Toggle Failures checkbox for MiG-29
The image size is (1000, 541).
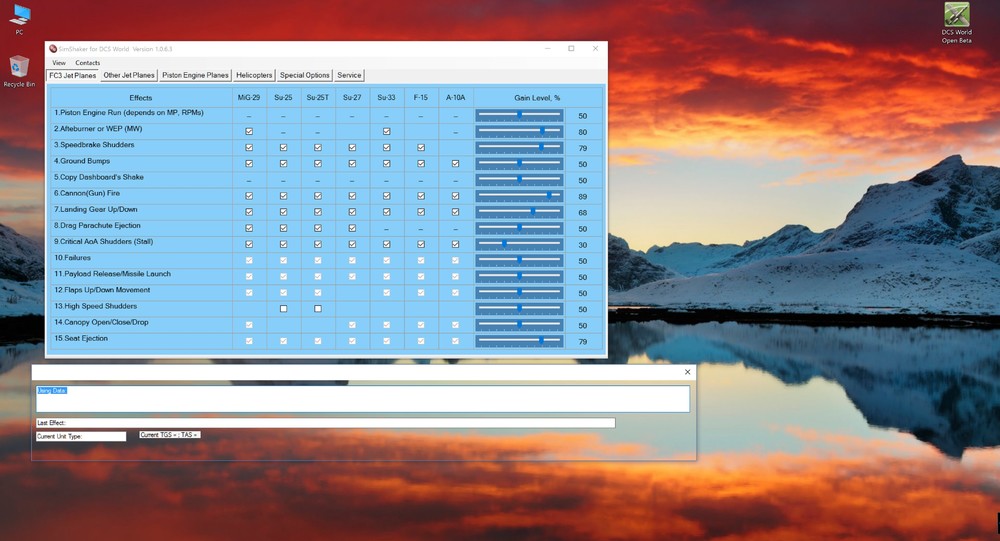tap(249, 260)
